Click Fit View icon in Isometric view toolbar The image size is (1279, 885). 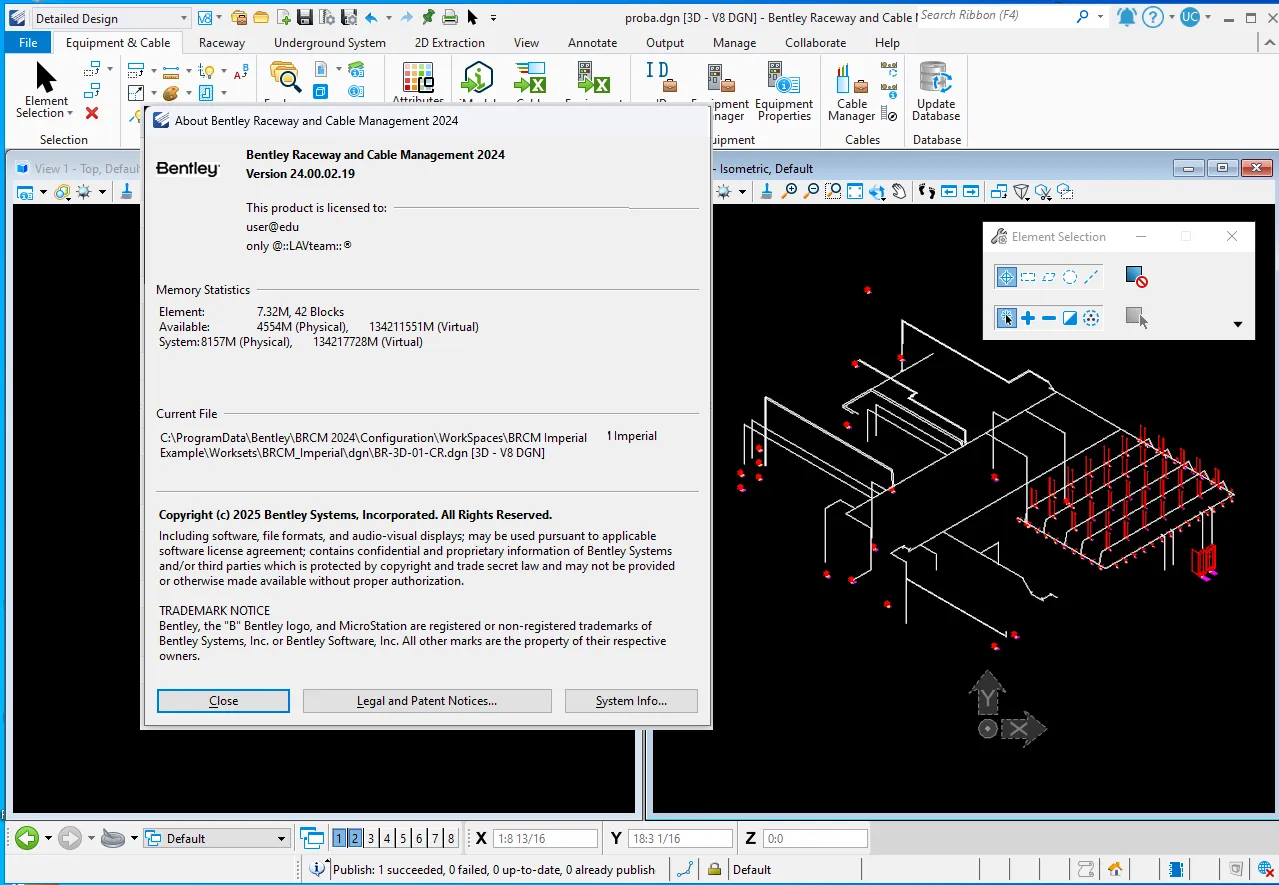click(855, 191)
